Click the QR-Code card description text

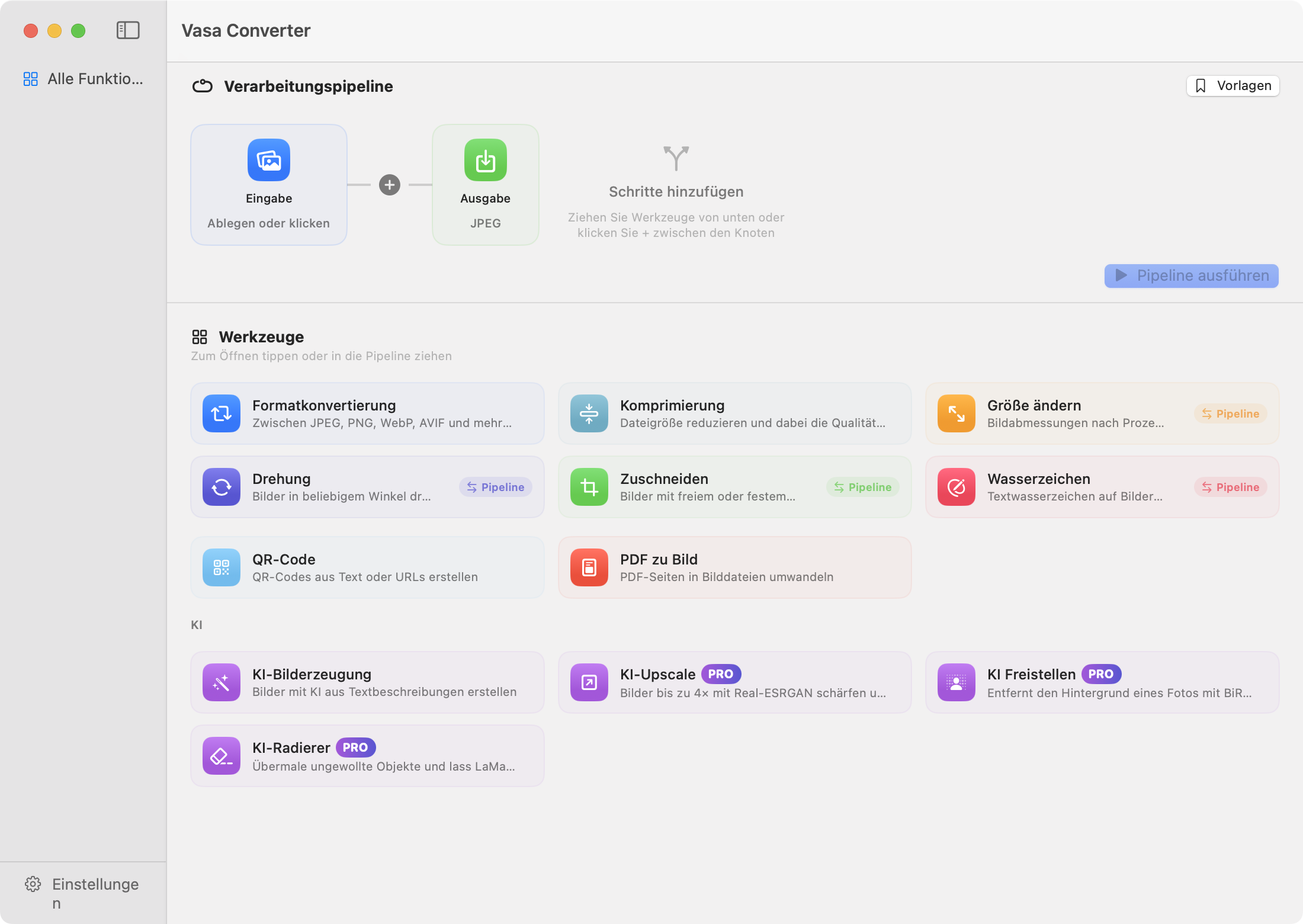(x=365, y=577)
